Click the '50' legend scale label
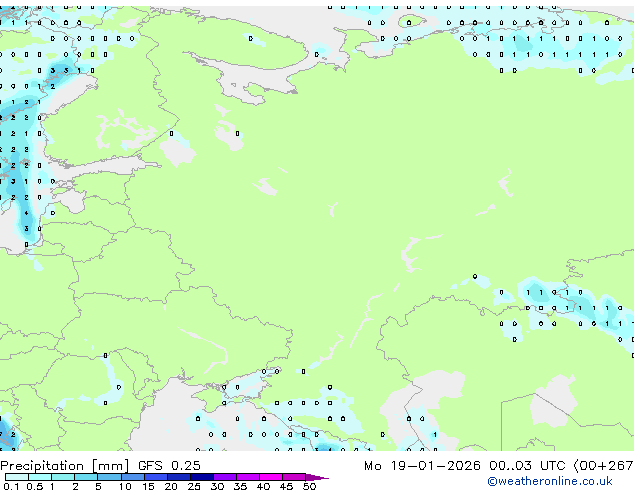This screenshot has height=490, width=634. [309, 486]
